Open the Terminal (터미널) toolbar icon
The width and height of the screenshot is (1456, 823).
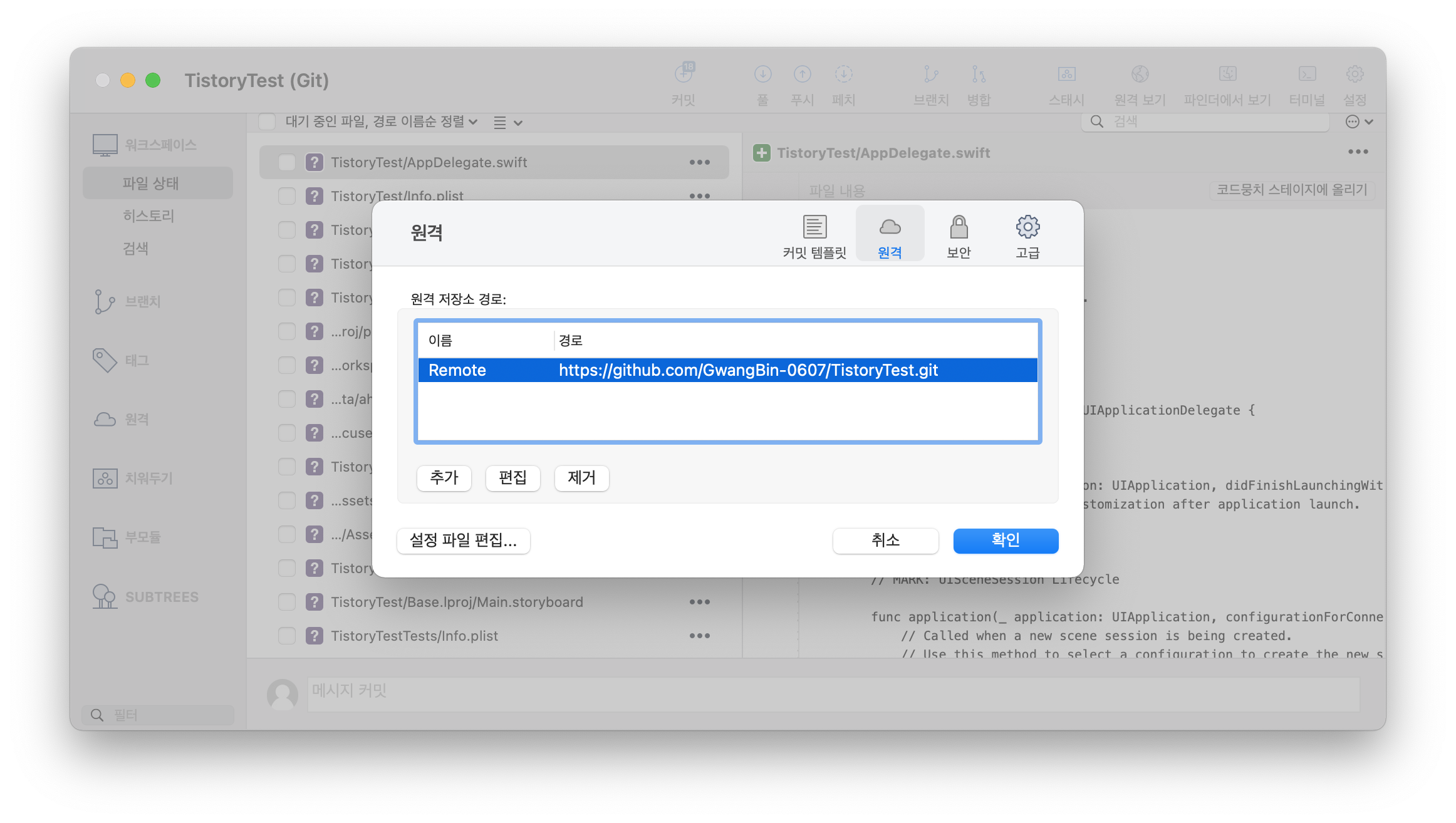point(1306,75)
